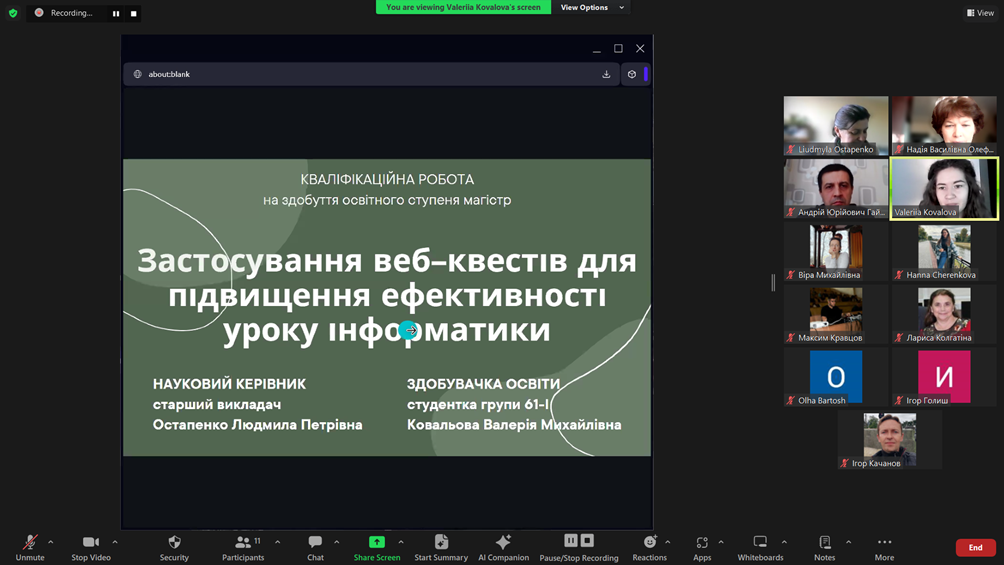
Task: Unmute the microphone
Action: pos(29,548)
